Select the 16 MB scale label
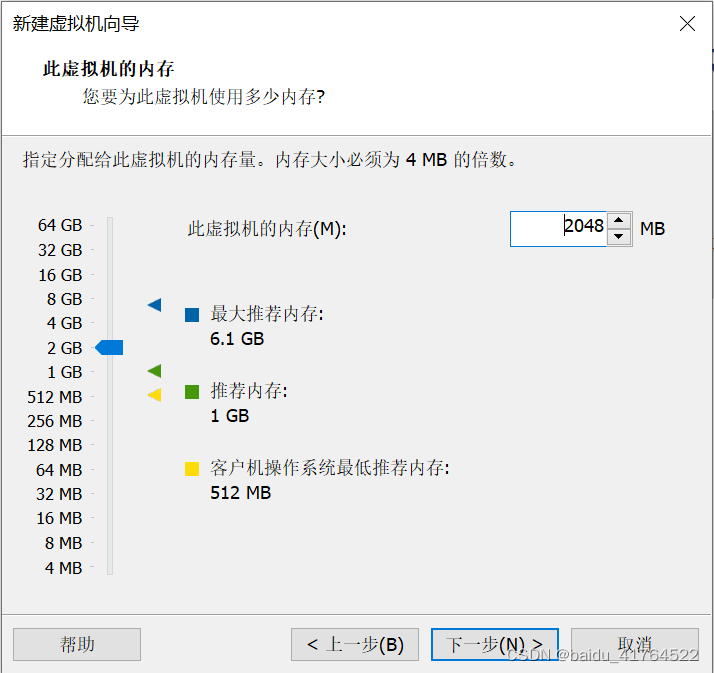The width and height of the screenshot is (714, 673). (x=59, y=519)
